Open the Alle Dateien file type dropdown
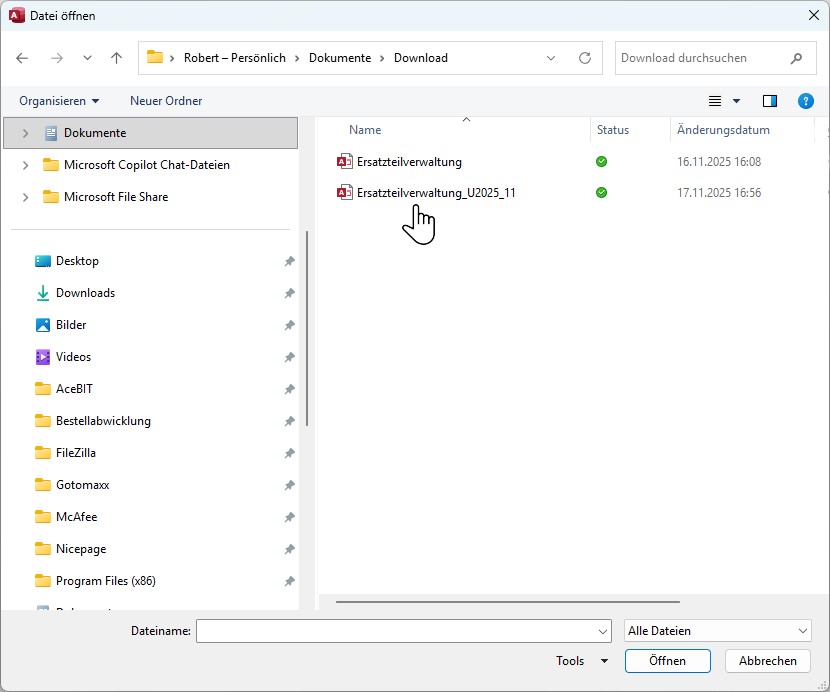Viewport: 830px width, 692px height. [717, 631]
